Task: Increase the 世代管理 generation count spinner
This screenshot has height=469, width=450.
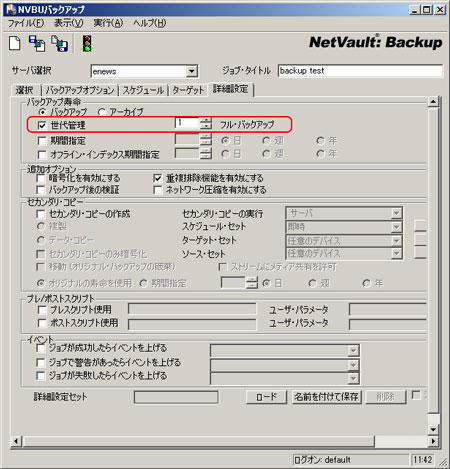Action: (206, 121)
